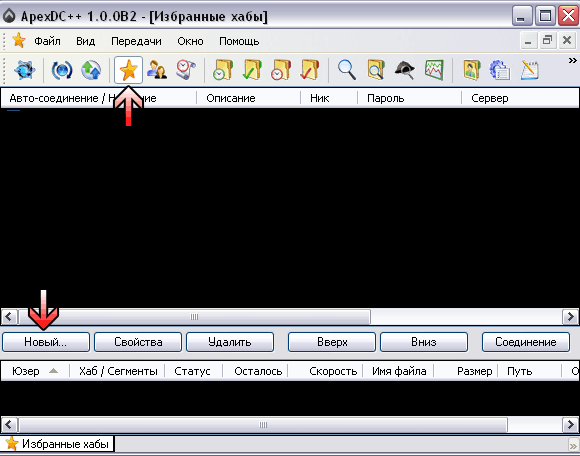Viewport: 580px width, 456px height.
Task: Close the inner Избранные хабы child window
Action: pos(567,41)
